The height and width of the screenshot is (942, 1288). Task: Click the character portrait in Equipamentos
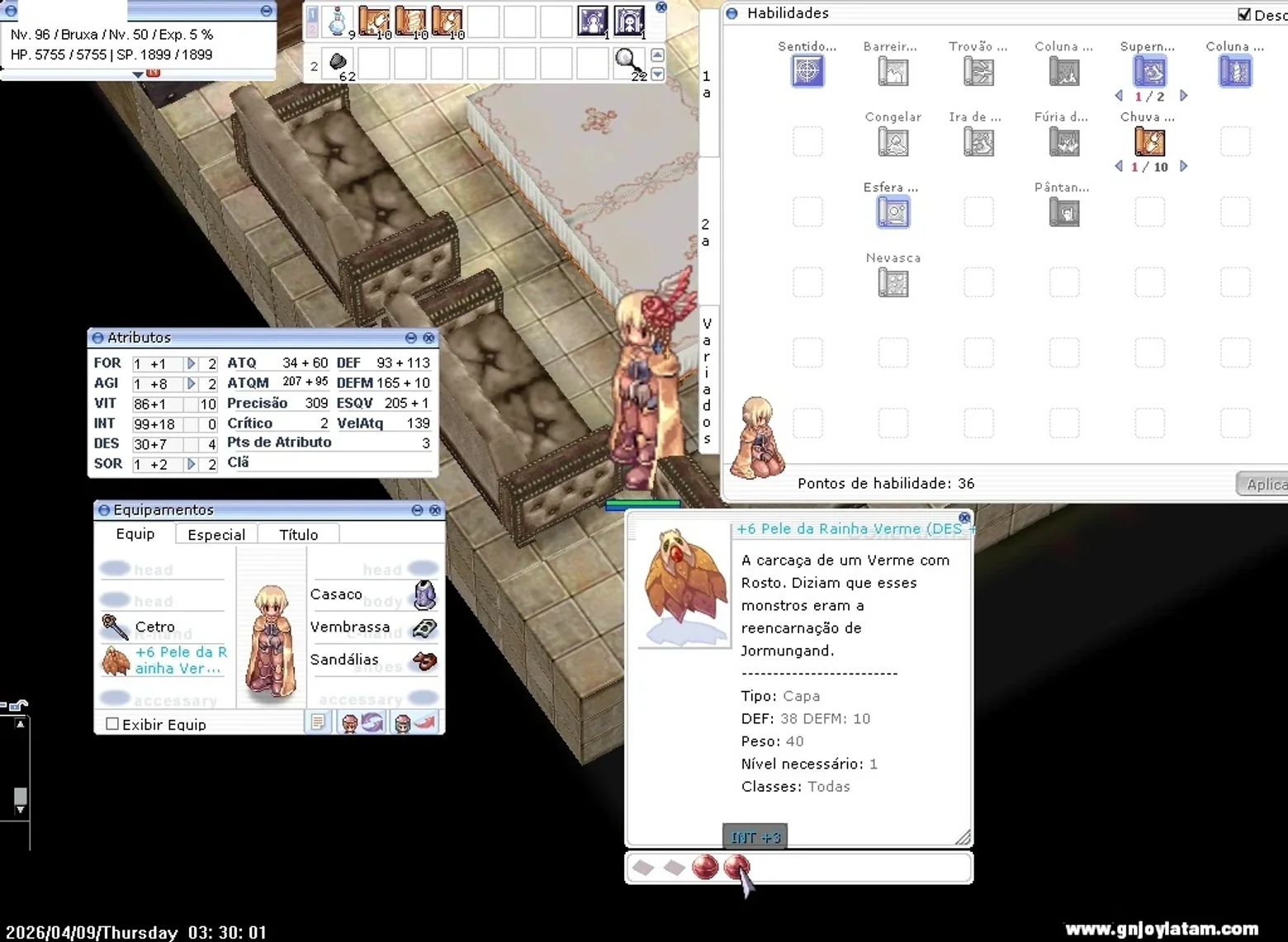point(272,642)
